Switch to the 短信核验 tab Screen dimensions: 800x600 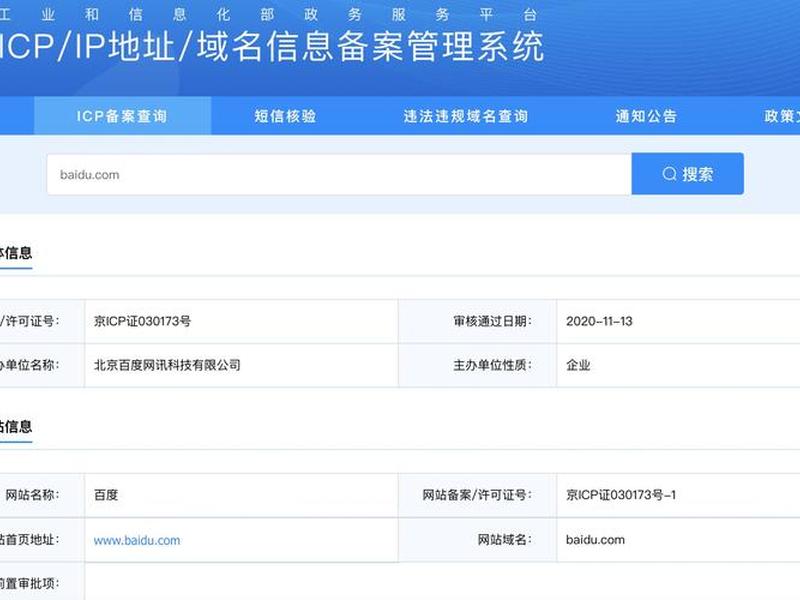pos(285,116)
